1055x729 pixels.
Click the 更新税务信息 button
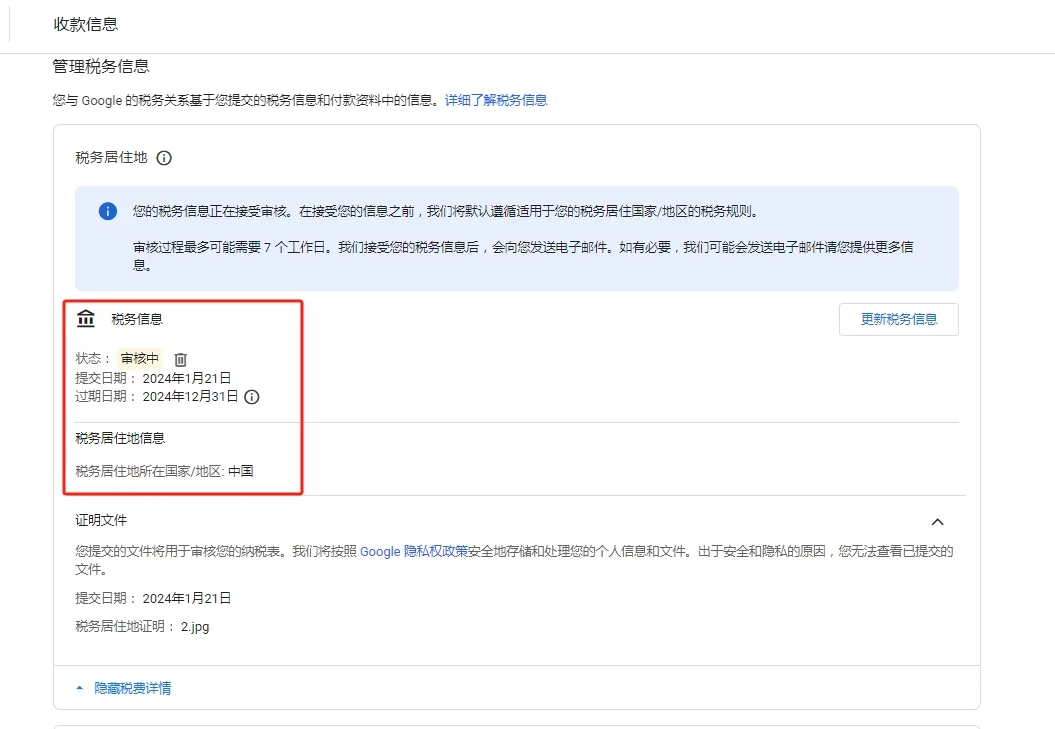898,319
